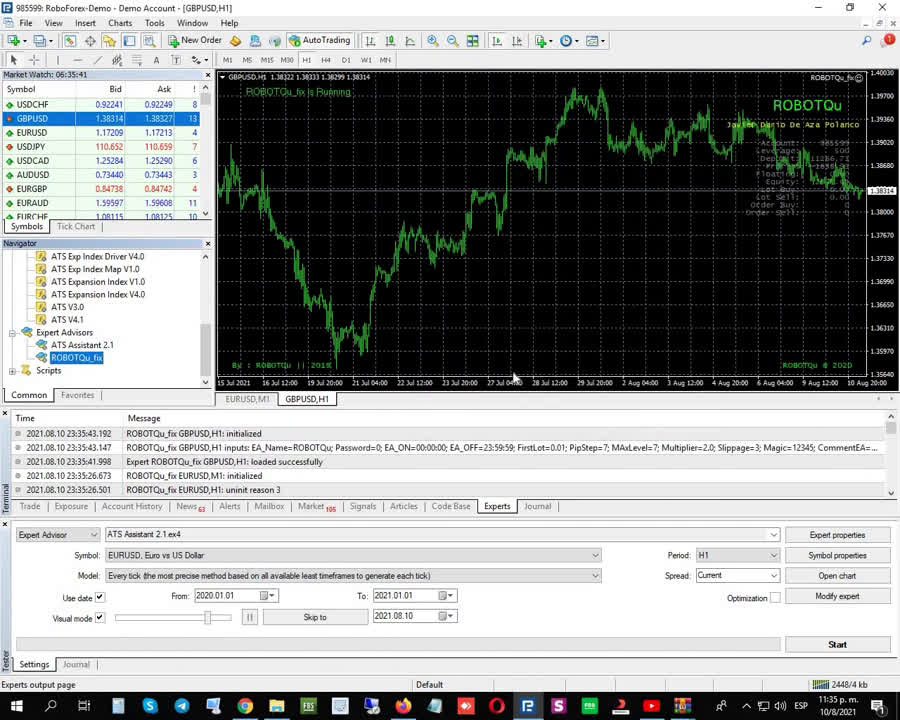Toggle the Auto Scroll chart icon
The width and height of the screenshot is (900, 720).
click(497, 41)
